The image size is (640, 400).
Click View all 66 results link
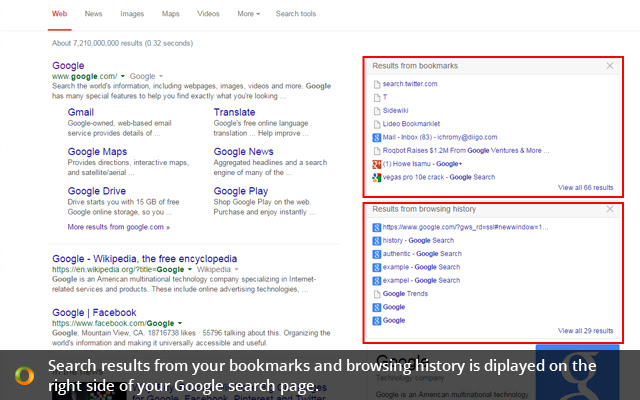585,187
